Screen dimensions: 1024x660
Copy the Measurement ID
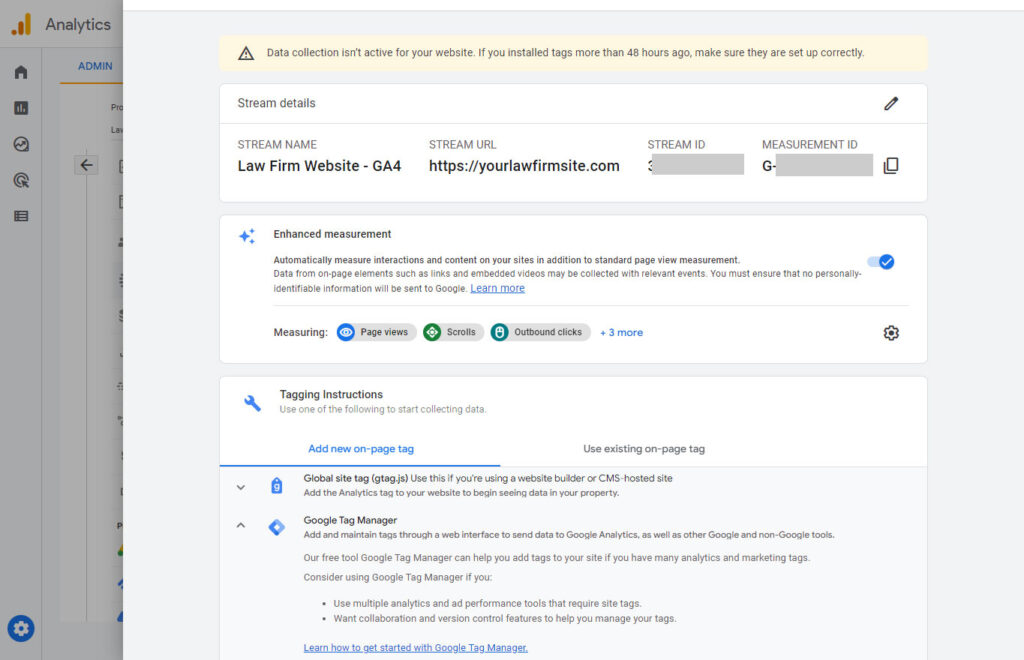891,166
